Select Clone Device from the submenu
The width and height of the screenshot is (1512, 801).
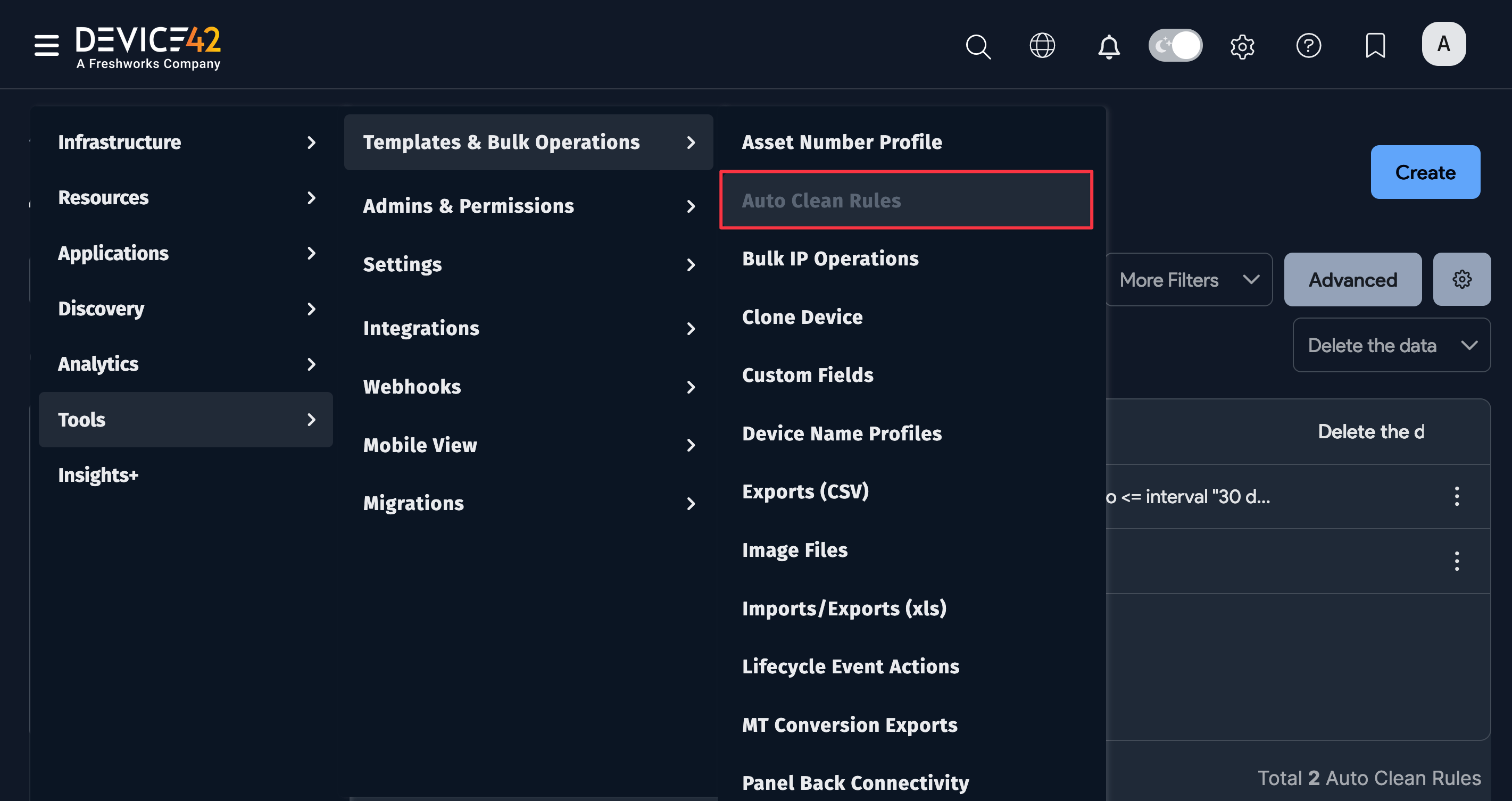pos(802,316)
